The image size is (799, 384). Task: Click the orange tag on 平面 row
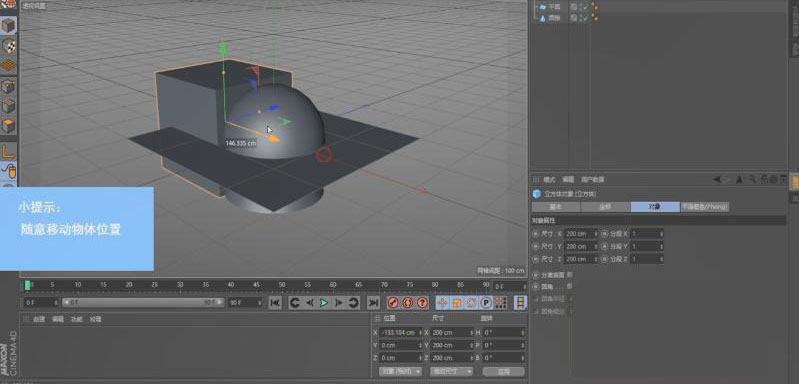(x=594, y=7)
